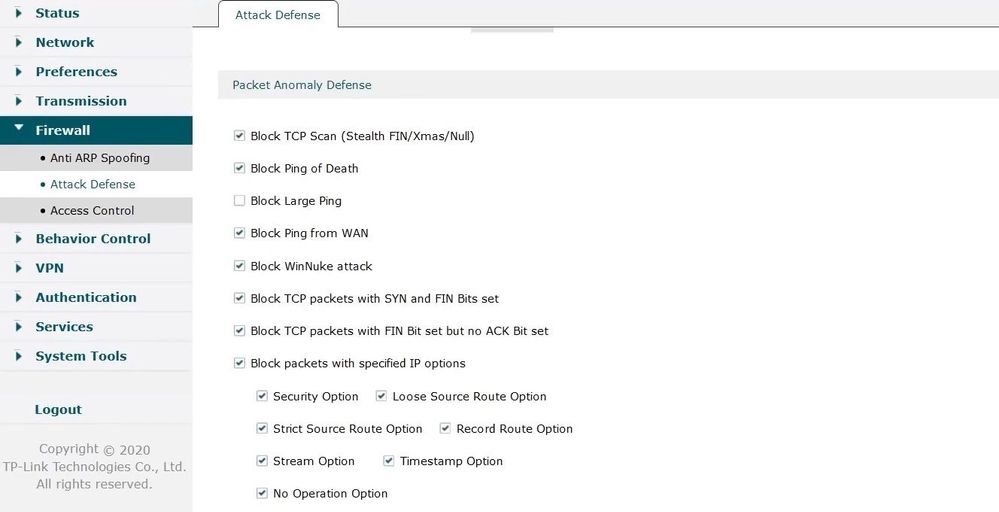
Task: Go to Anti ARP Spoofing page
Action: tap(100, 158)
